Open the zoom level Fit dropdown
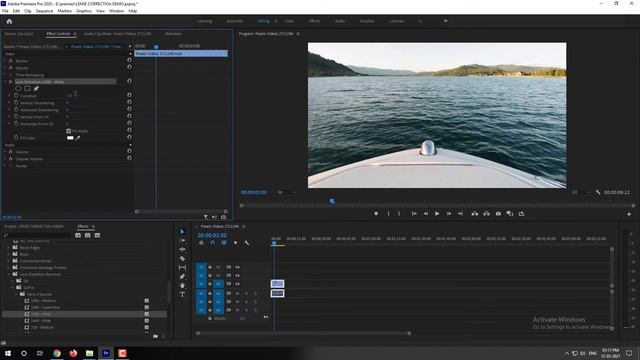Viewport: 640px width, 360px height. 287,192
